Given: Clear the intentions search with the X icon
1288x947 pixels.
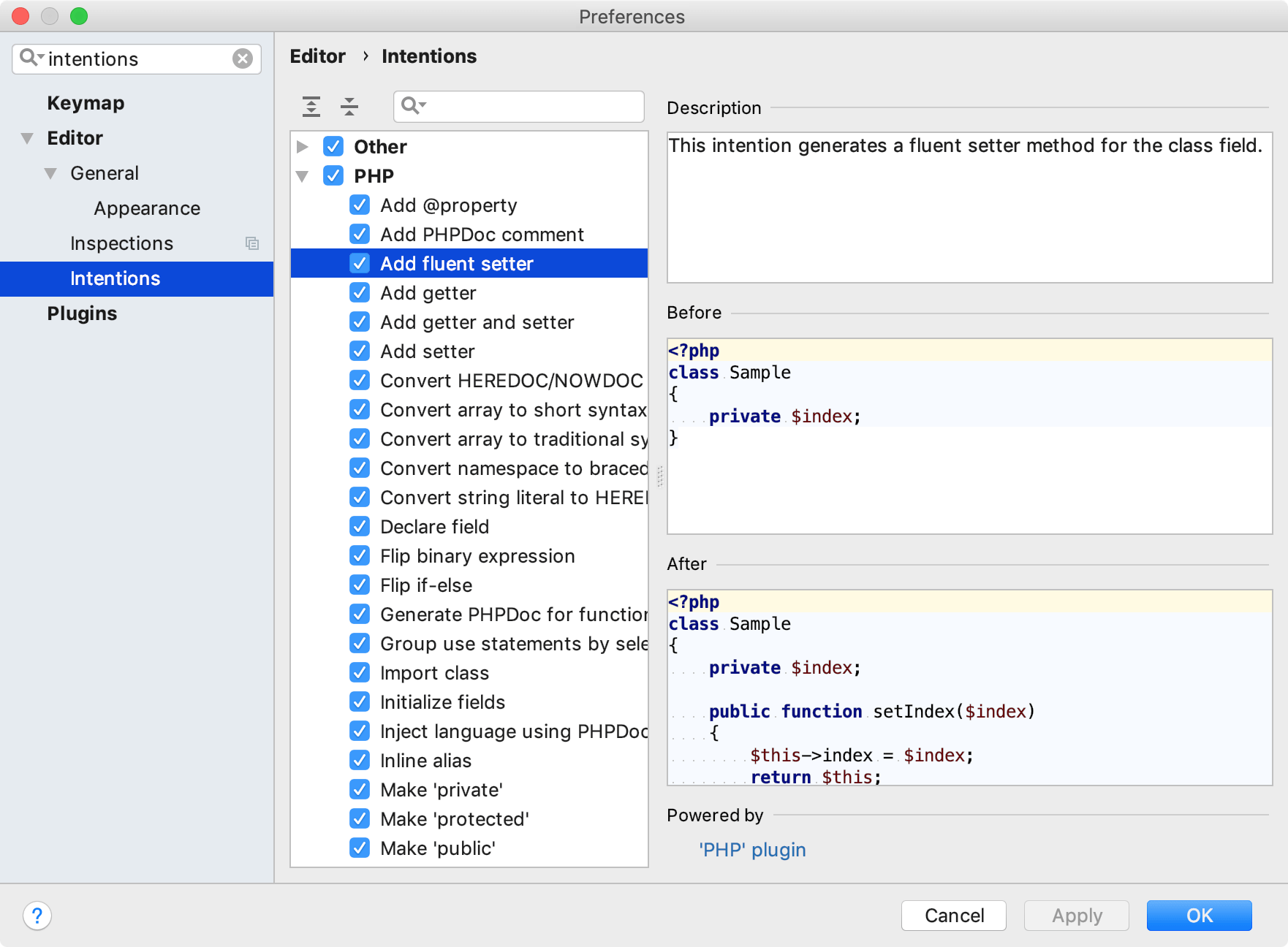Looking at the screenshot, I should pos(243,58).
